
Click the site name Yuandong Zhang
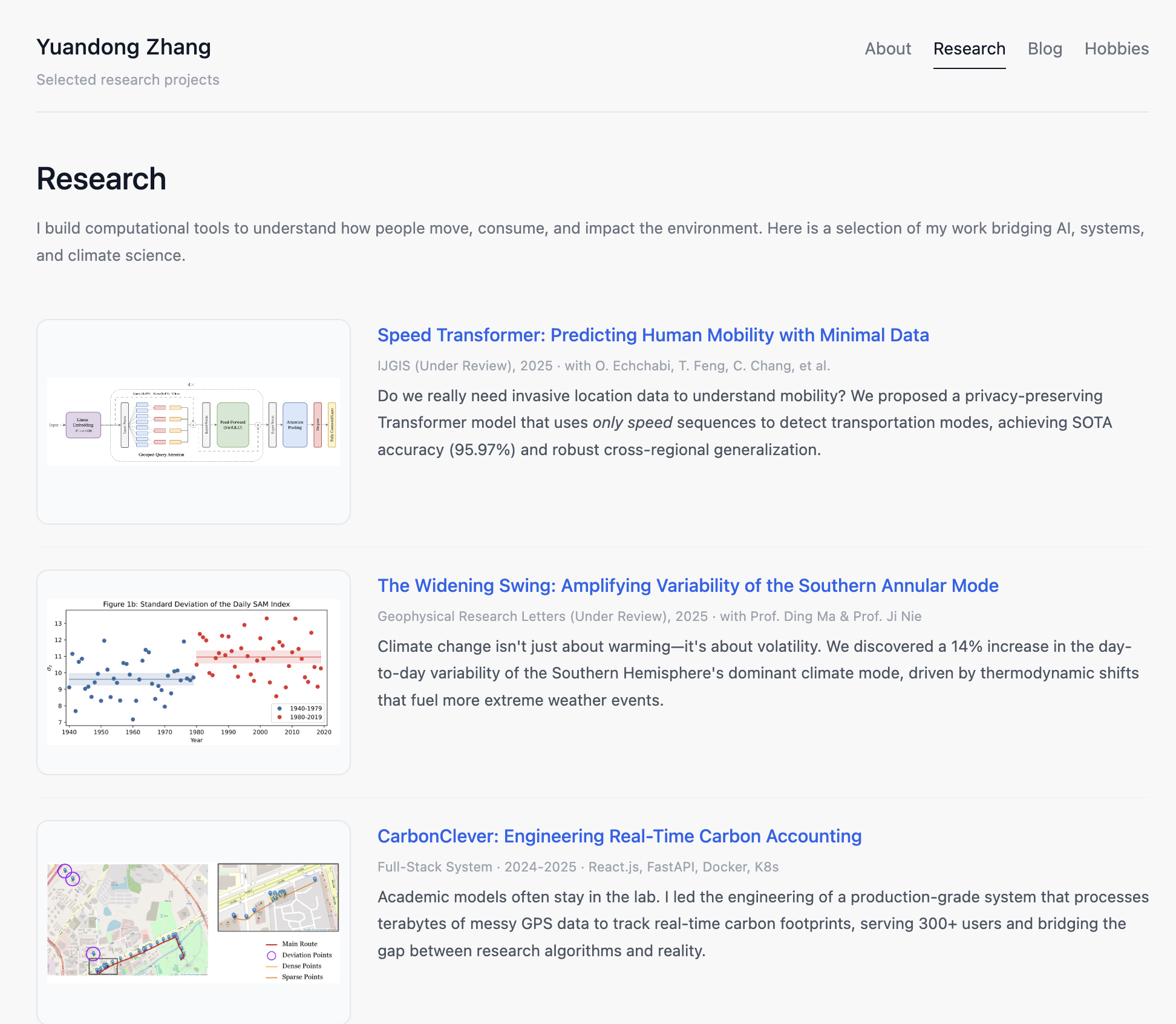coord(123,47)
